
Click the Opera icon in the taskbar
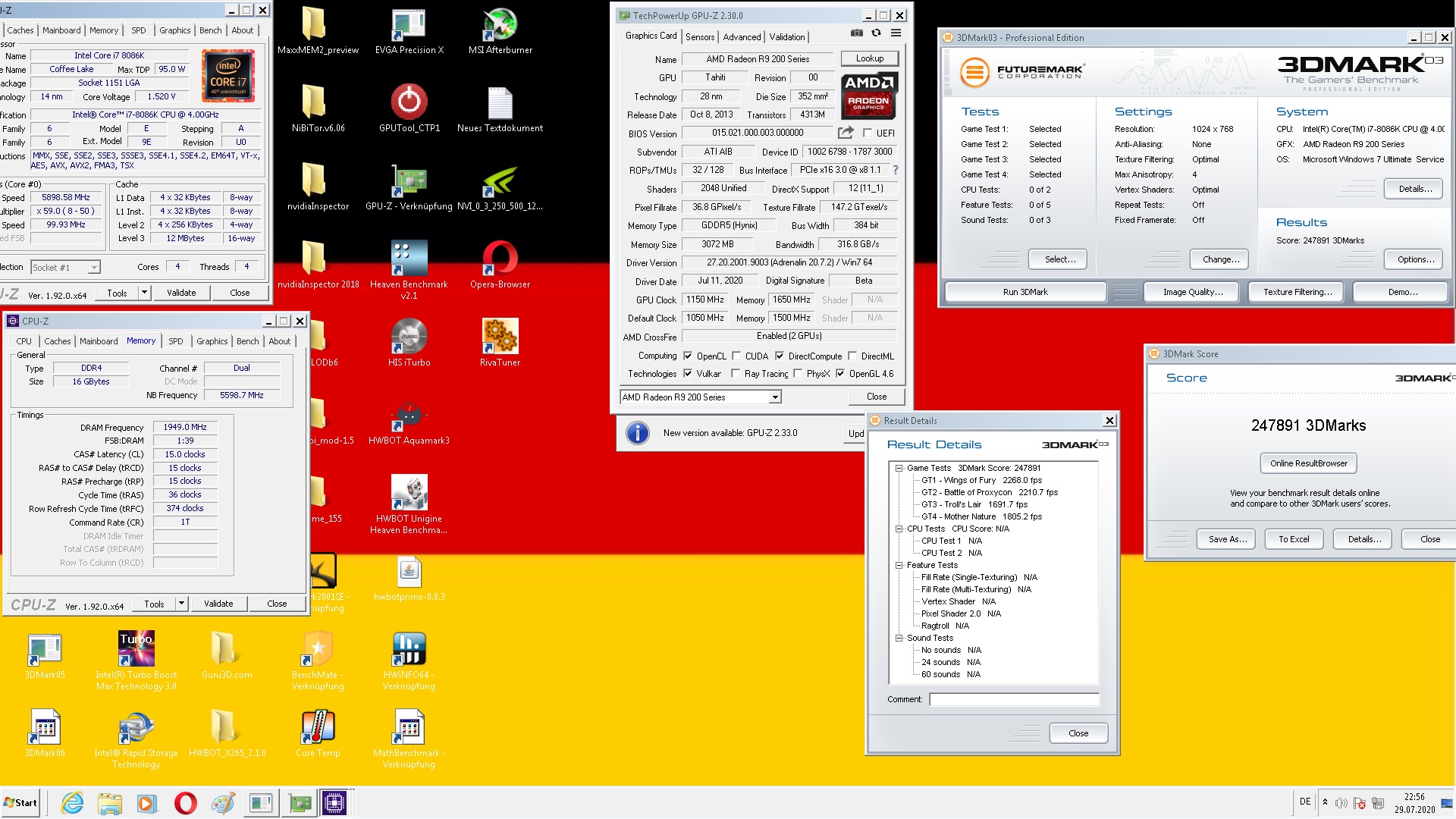[x=185, y=802]
